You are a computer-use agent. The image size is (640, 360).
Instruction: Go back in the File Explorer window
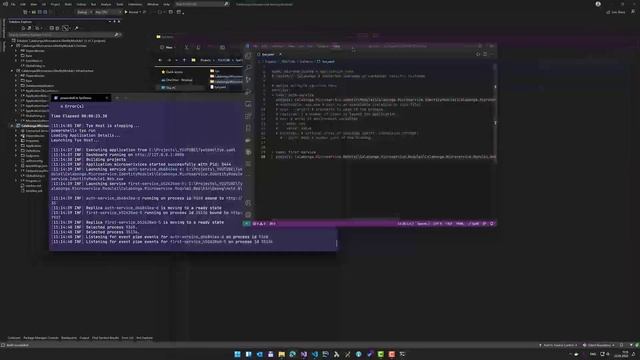(160, 60)
